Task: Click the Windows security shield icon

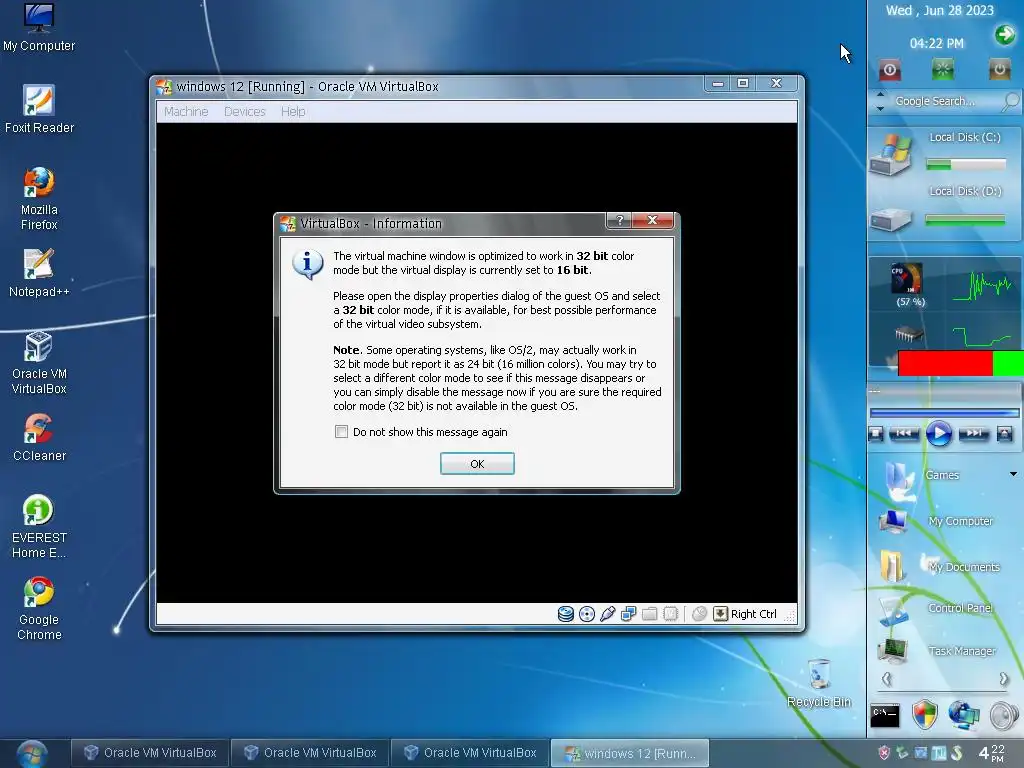Action: [925, 715]
